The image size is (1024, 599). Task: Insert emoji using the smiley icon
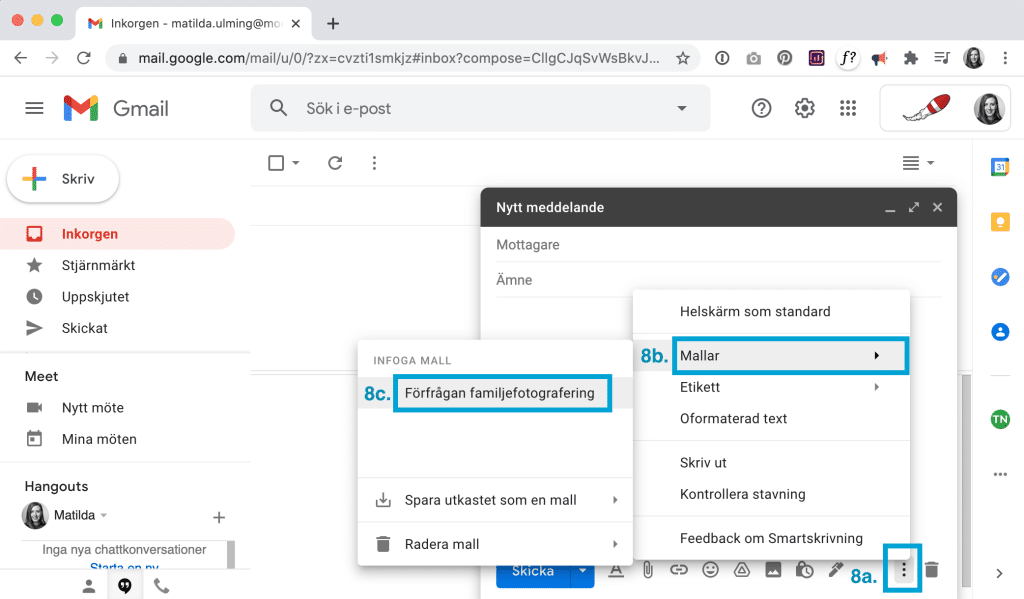[x=710, y=570]
